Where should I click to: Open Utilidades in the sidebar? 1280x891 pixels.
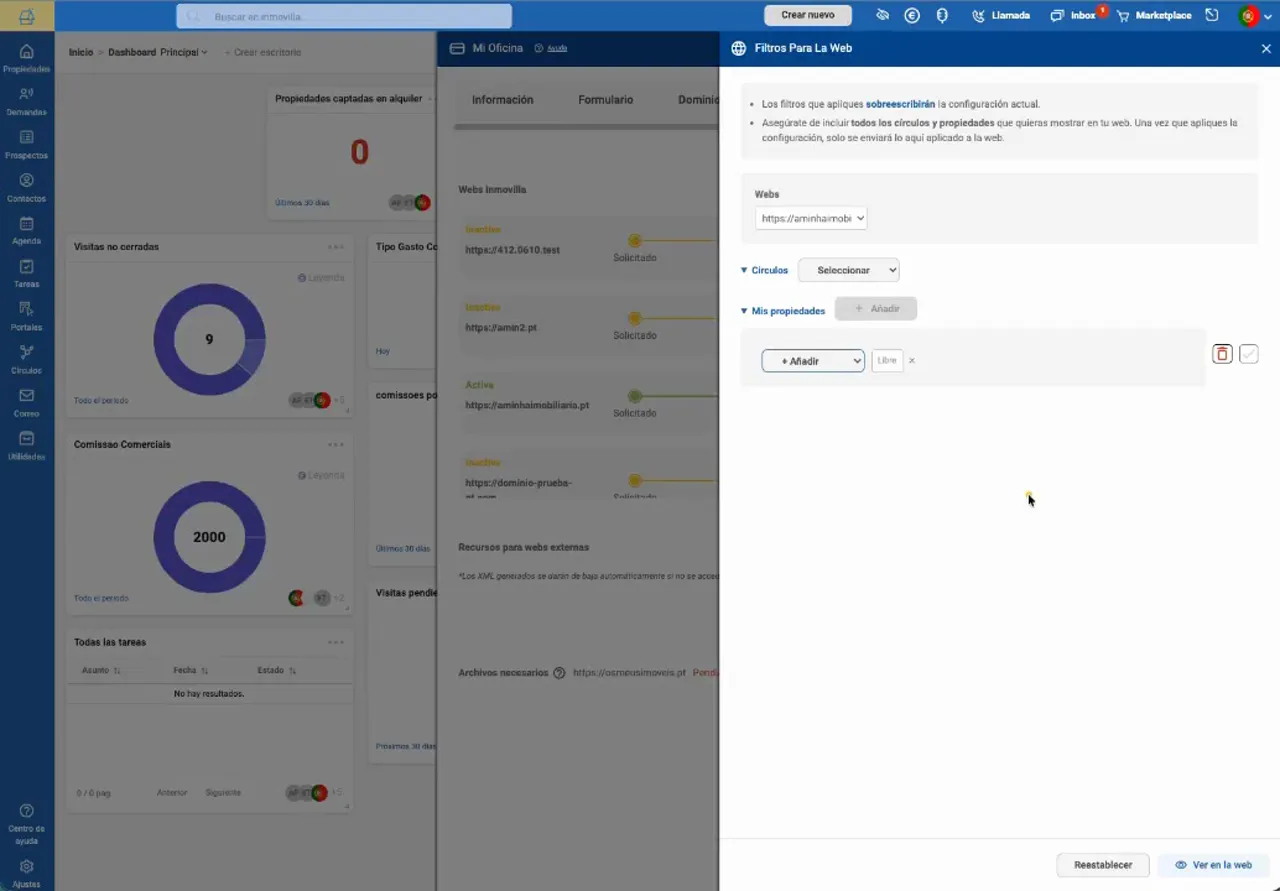(x=26, y=445)
